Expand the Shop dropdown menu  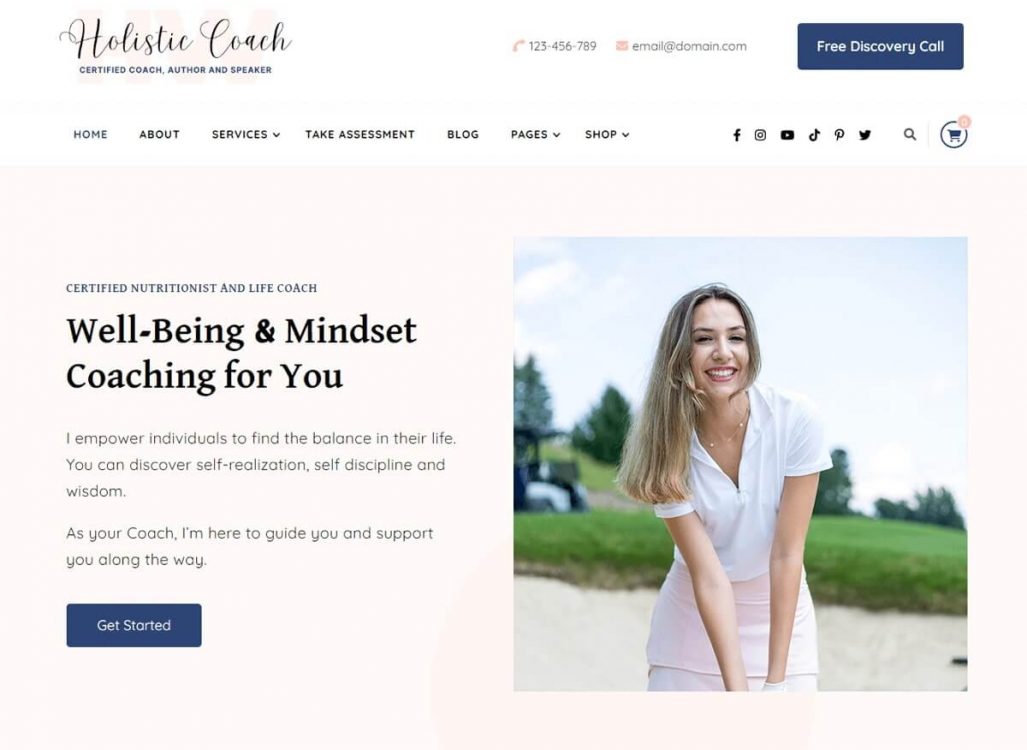point(607,134)
